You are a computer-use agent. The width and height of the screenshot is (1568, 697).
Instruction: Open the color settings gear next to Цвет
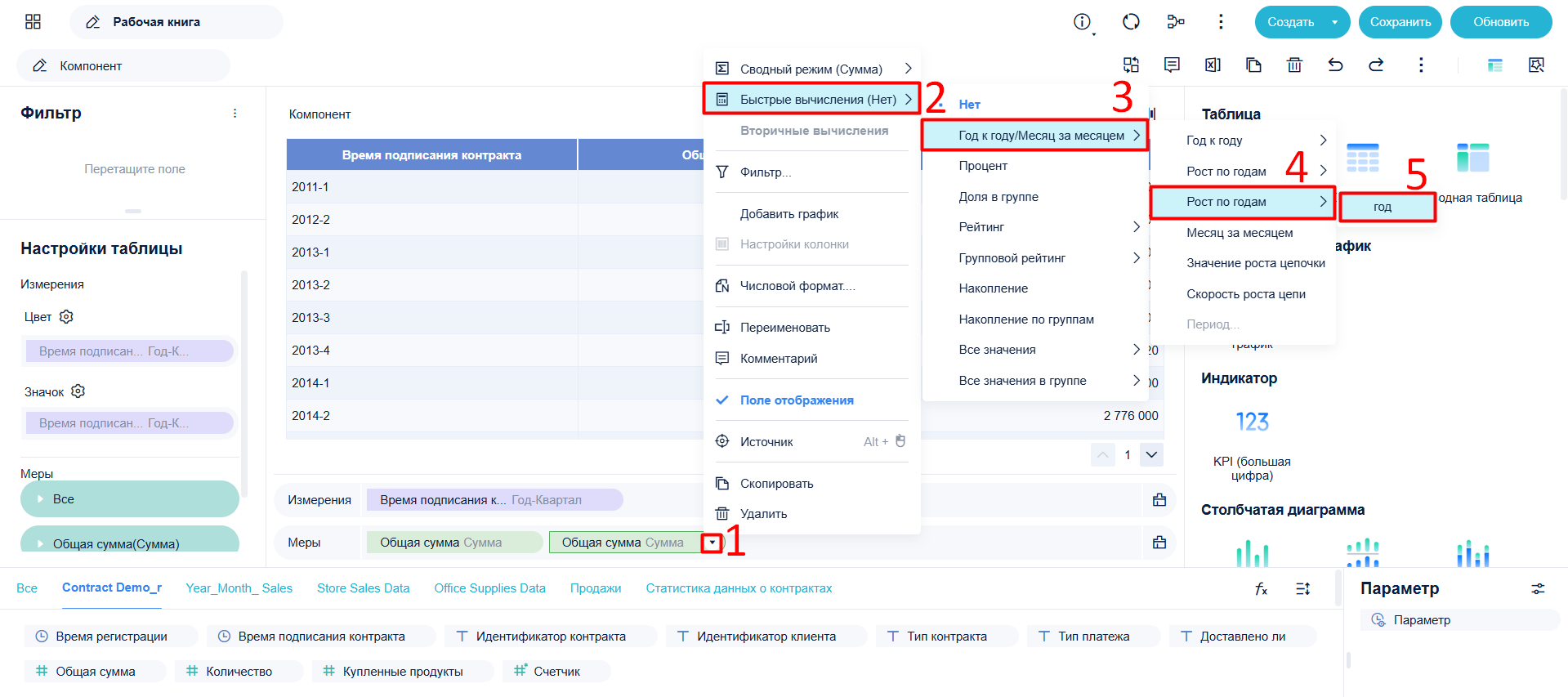pyautogui.click(x=67, y=316)
